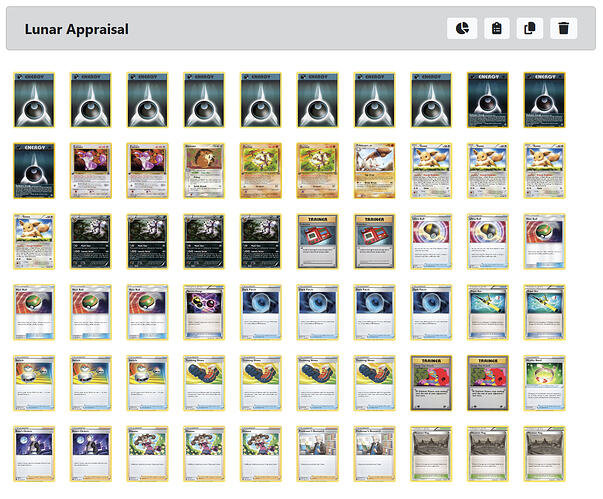
Task: Open the purple card next to Dark Patch cards
Action: [x=204, y=312]
